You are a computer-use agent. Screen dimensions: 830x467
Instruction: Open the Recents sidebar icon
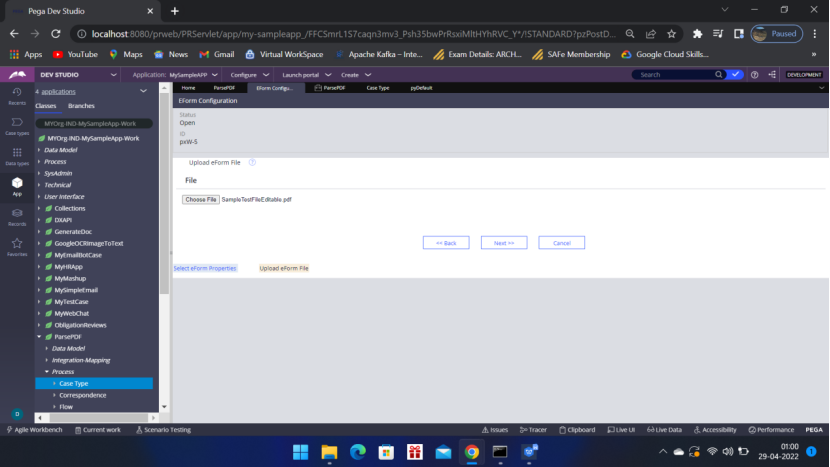point(17,96)
